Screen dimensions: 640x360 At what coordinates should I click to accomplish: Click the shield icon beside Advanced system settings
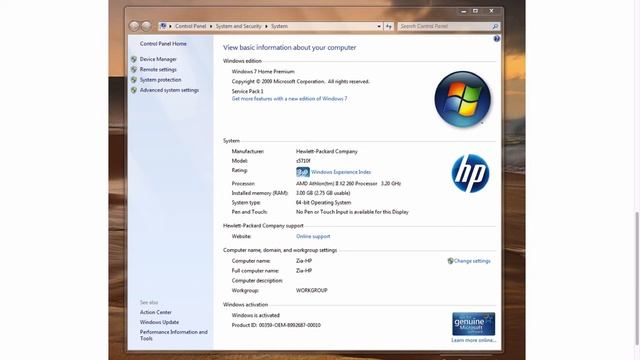tap(134, 90)
